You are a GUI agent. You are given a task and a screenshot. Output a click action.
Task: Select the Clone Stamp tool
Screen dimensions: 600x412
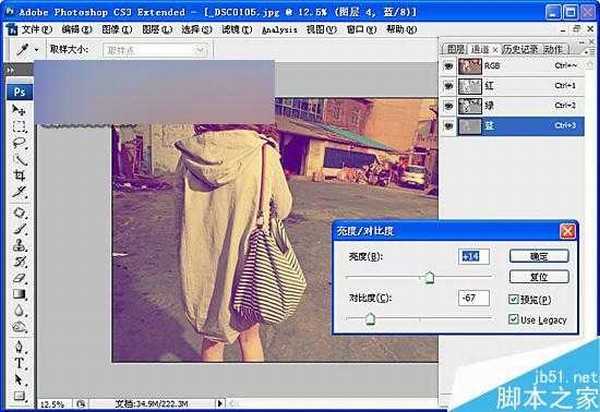point(19,245)
